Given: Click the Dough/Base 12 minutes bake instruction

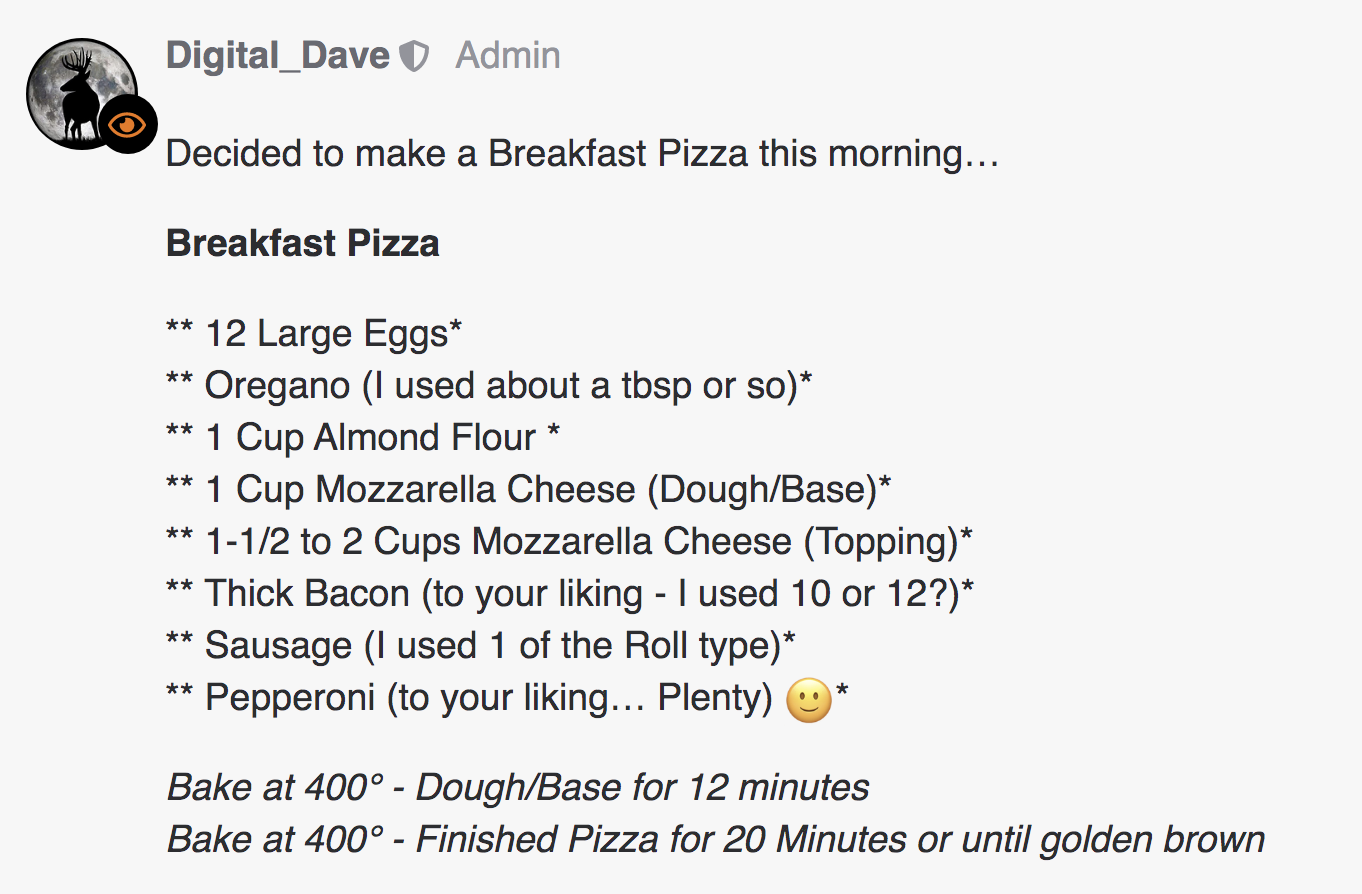Looking at the screenshot, I should pyautogui.click(x=518, y=787).
